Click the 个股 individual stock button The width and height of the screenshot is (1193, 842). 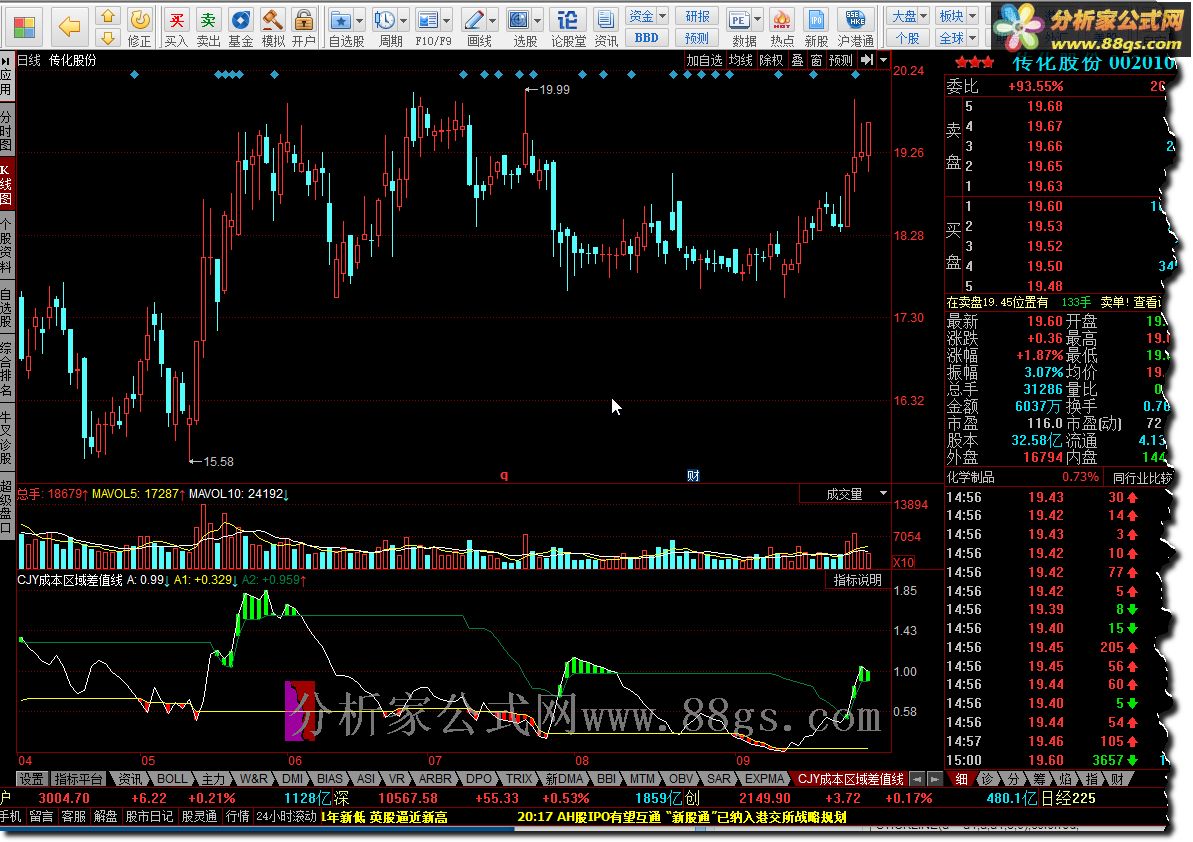(908, 37)
